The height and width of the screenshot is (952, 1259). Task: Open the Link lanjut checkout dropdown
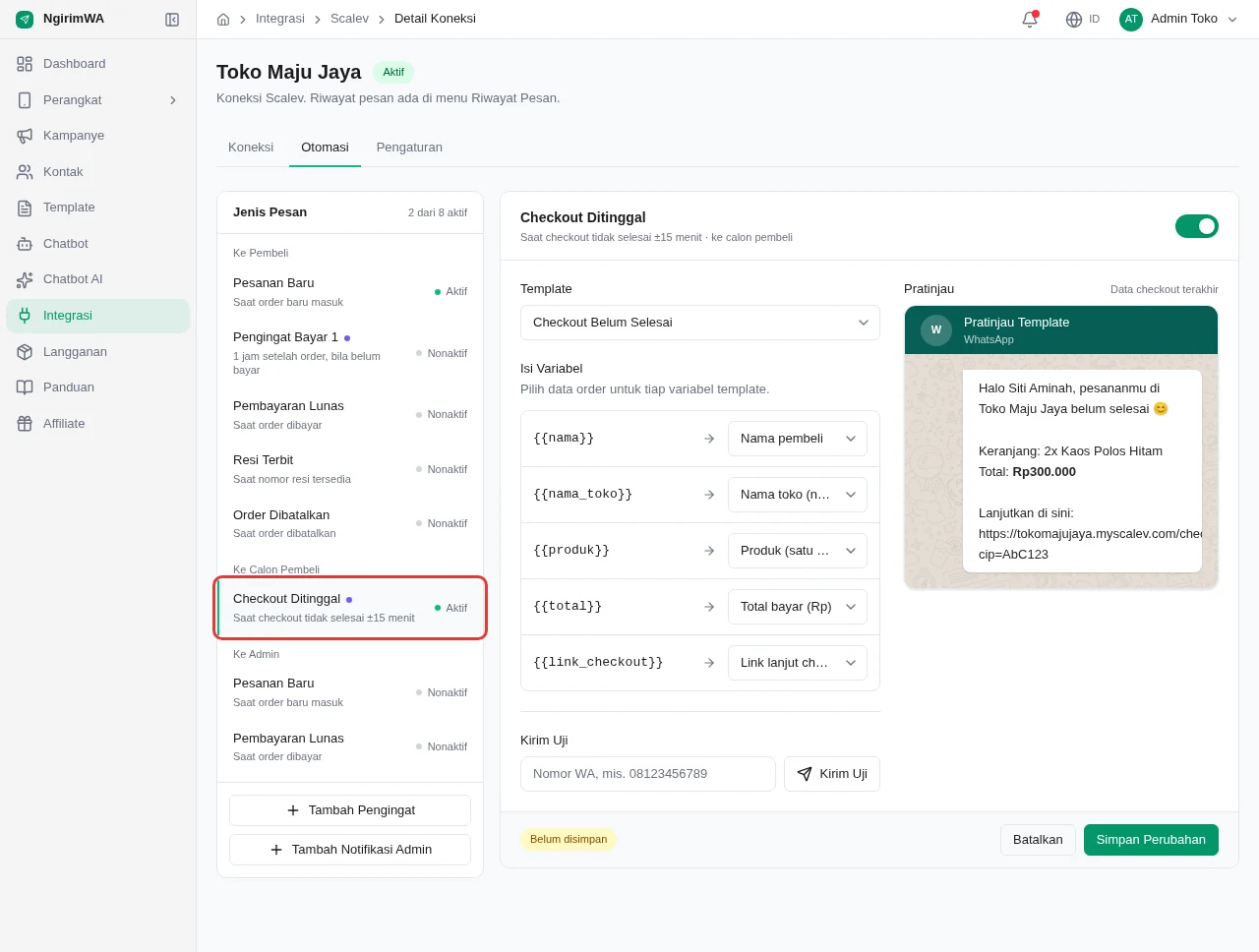(798, 663)
